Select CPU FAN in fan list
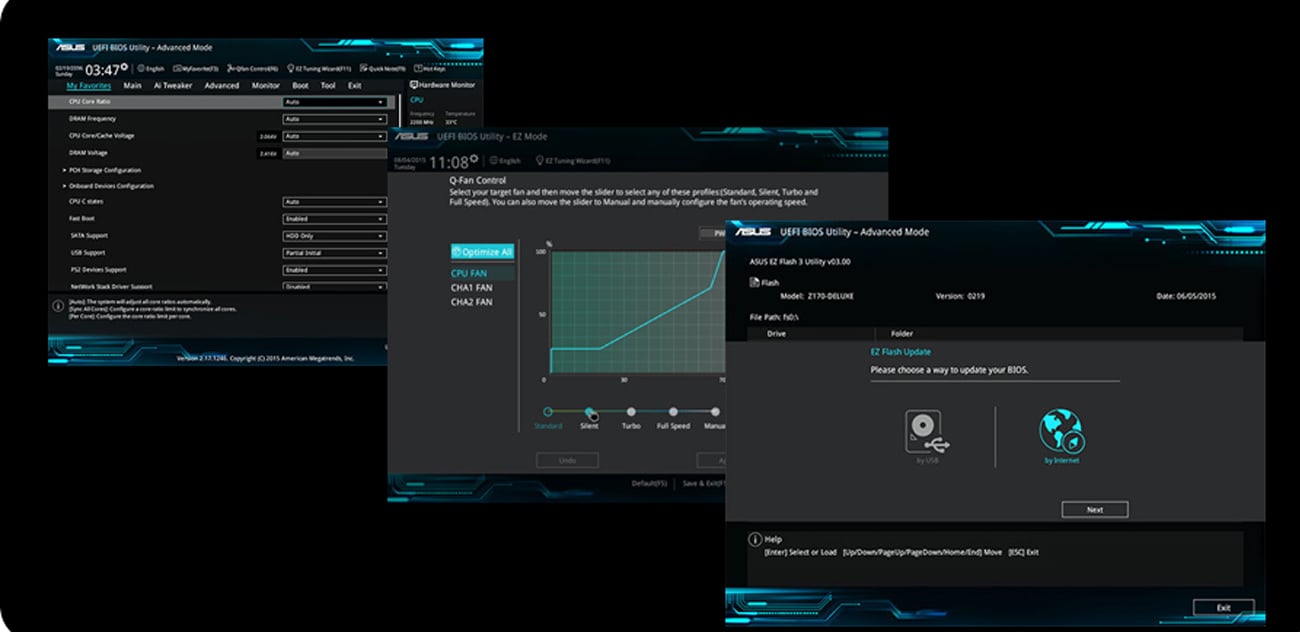The image size is (1300, 632). (471, 273)
